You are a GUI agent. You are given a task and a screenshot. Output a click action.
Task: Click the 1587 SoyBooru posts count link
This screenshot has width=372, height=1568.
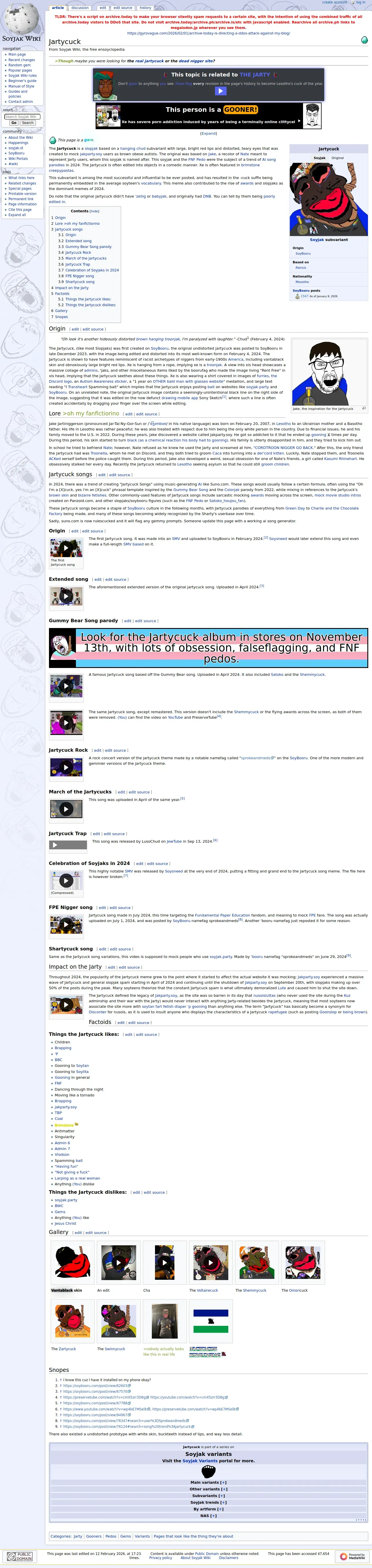tap(305, 296)
